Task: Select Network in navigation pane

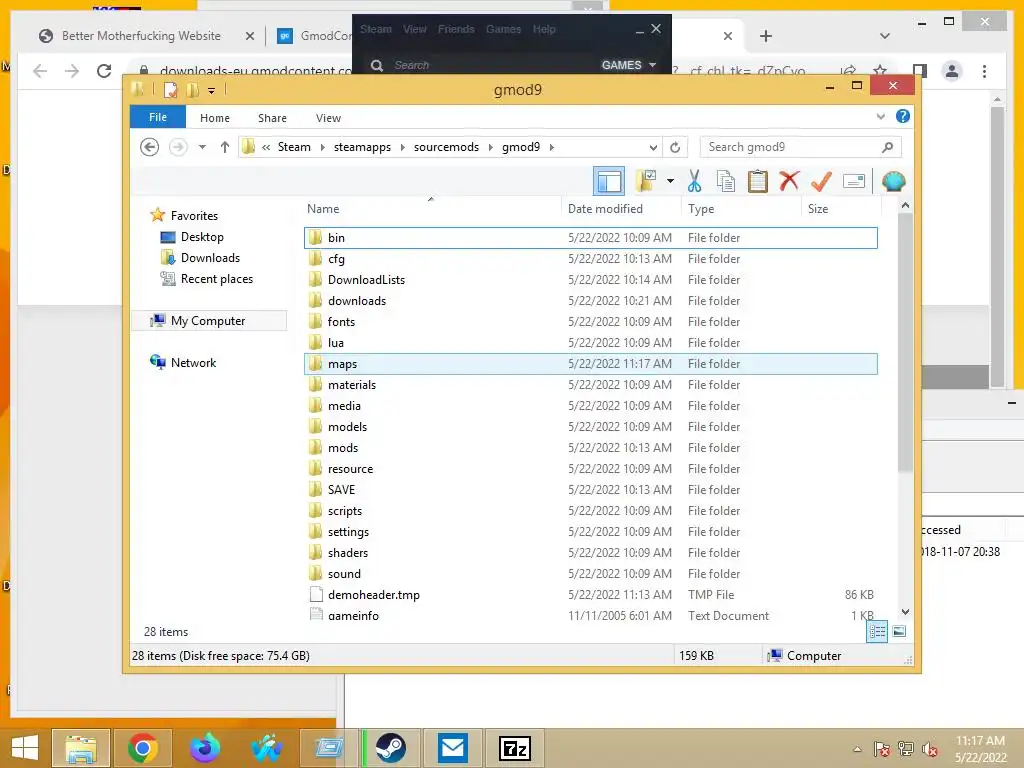Action: tap(193, 362)
